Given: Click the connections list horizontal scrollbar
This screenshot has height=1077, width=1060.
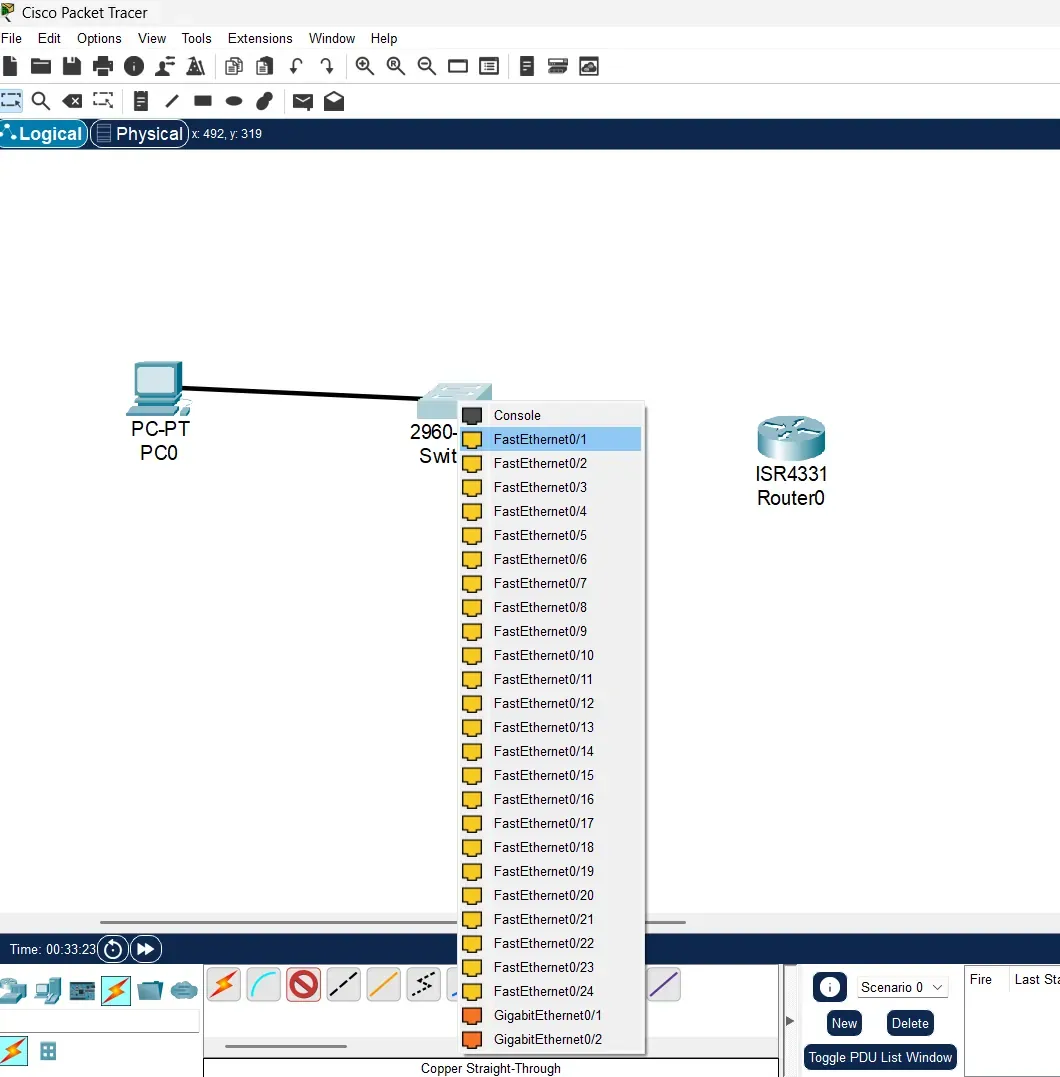Looking at the screenshot, I should click(x=286, y=1046).
